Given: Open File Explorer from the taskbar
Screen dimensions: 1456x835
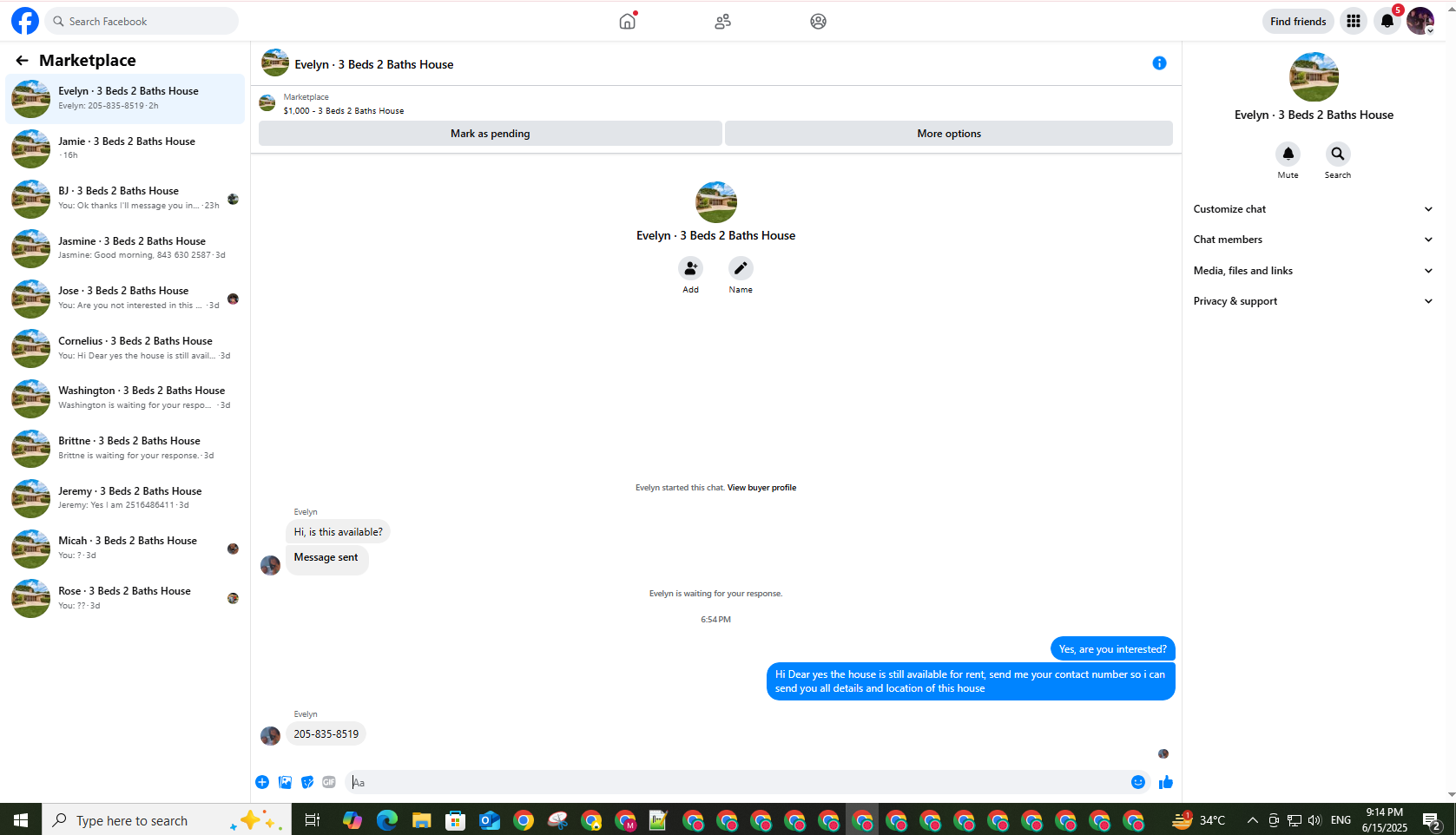Looking at the screenshot, I should [x=421, y=819].
